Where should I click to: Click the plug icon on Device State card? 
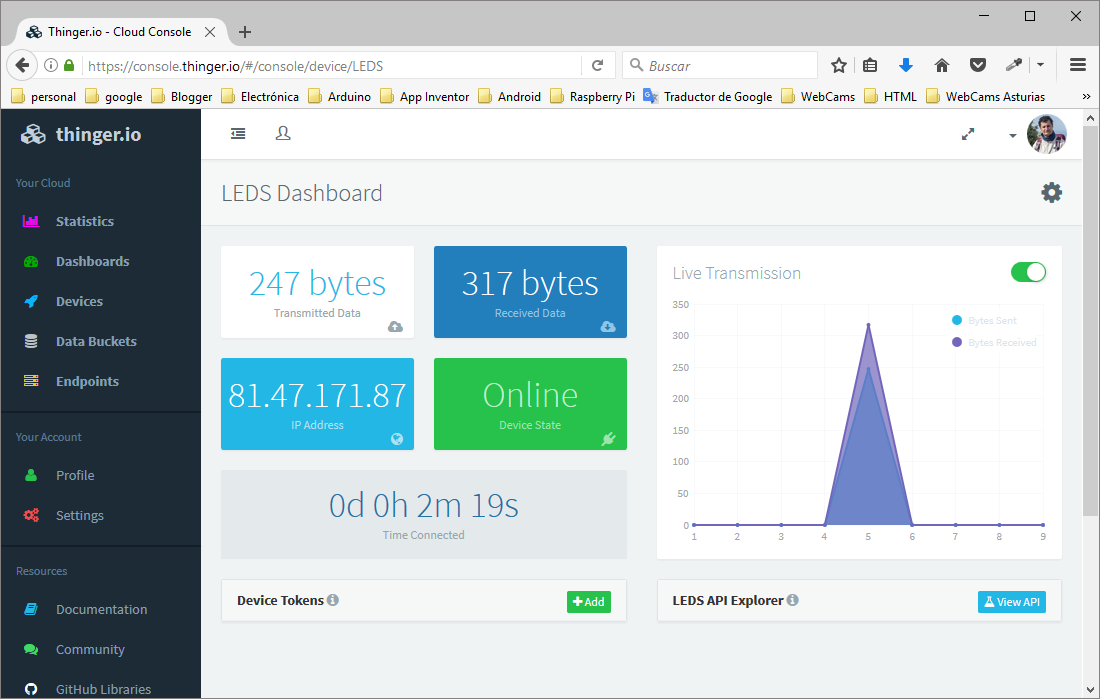[608, 439]
